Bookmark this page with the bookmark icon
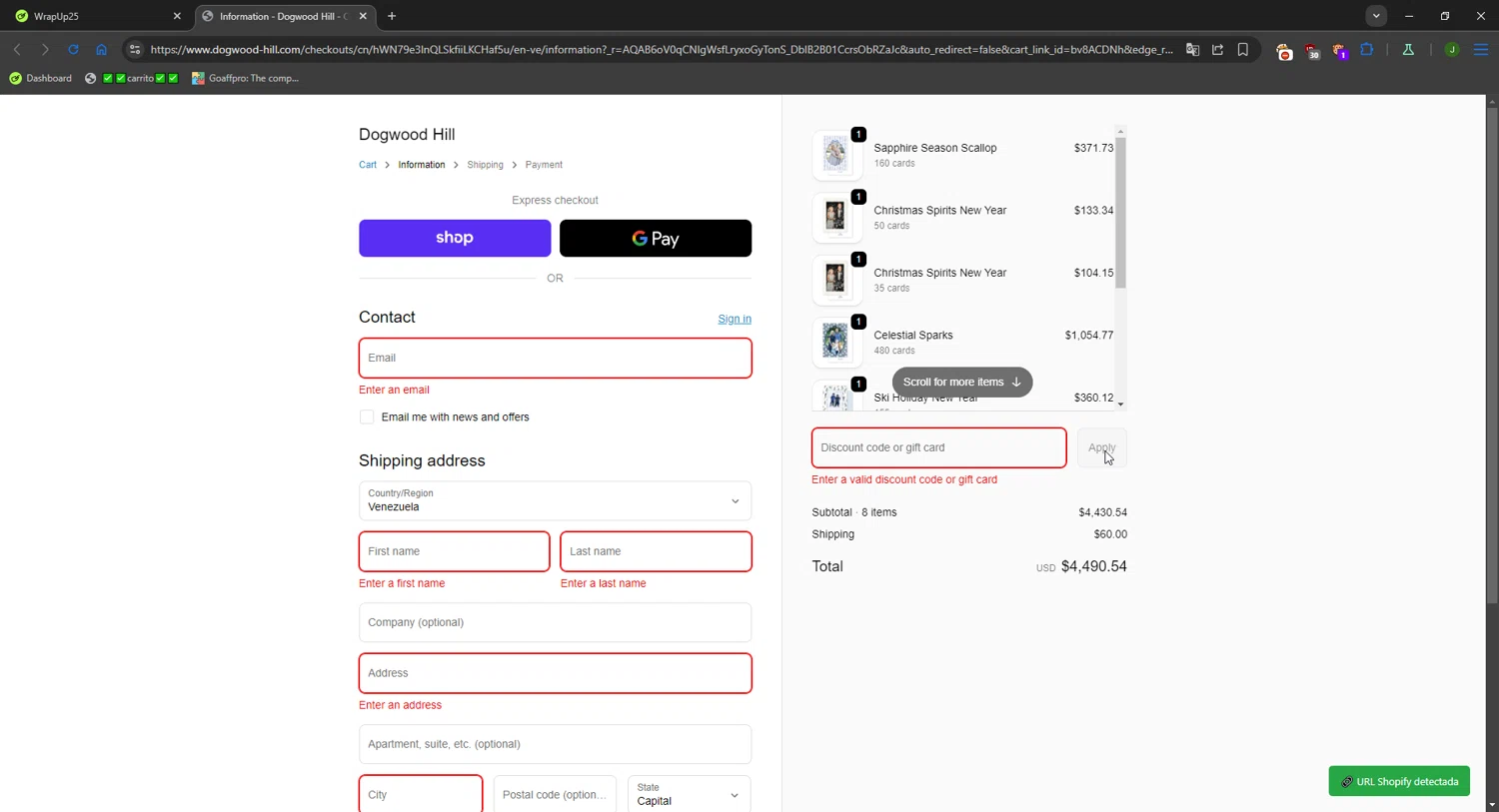 (1243, 49)
